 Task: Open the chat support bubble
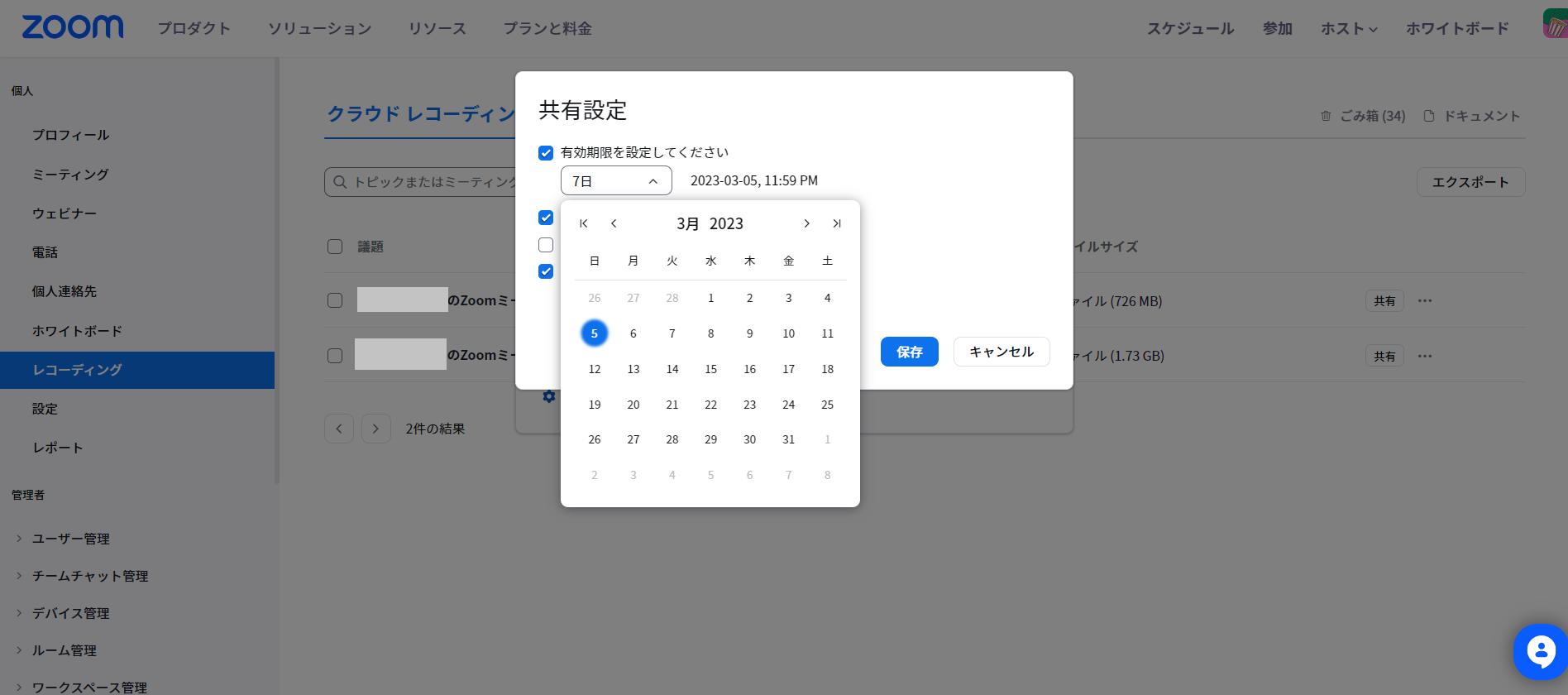click(x=1540, y=651)
